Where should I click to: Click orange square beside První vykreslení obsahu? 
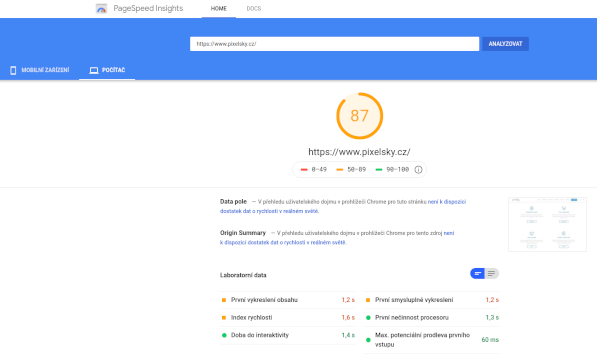(224, 300)
